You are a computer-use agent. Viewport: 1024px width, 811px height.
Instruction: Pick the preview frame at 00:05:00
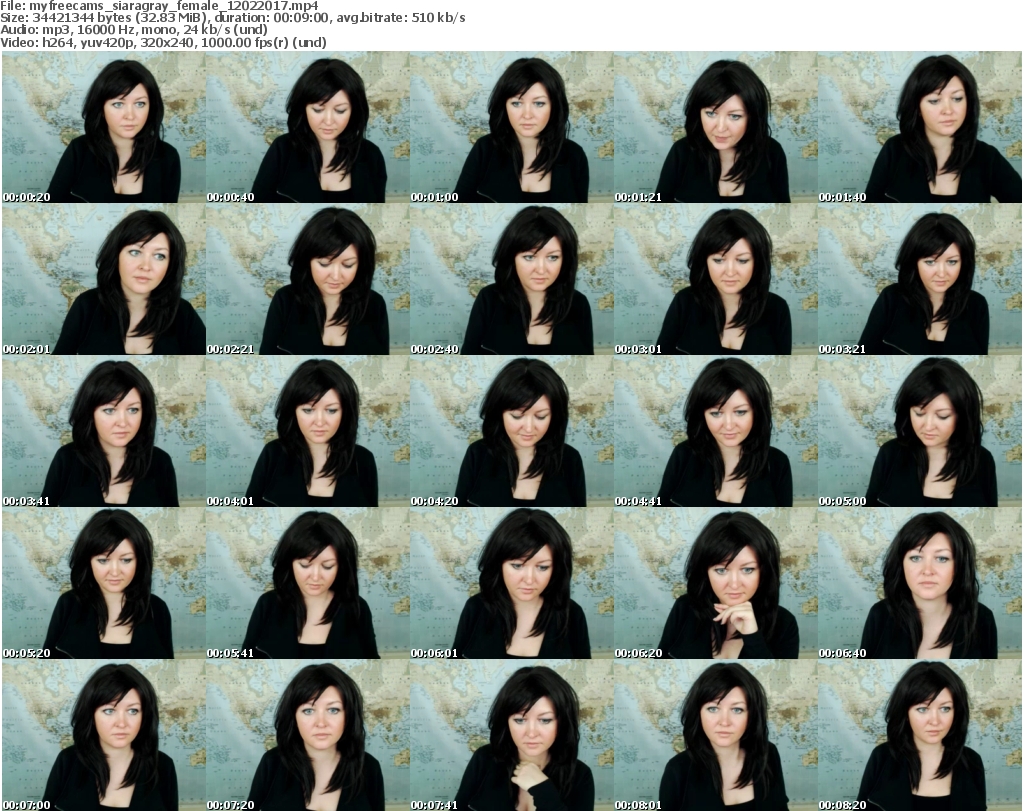[x=920, y=432]
